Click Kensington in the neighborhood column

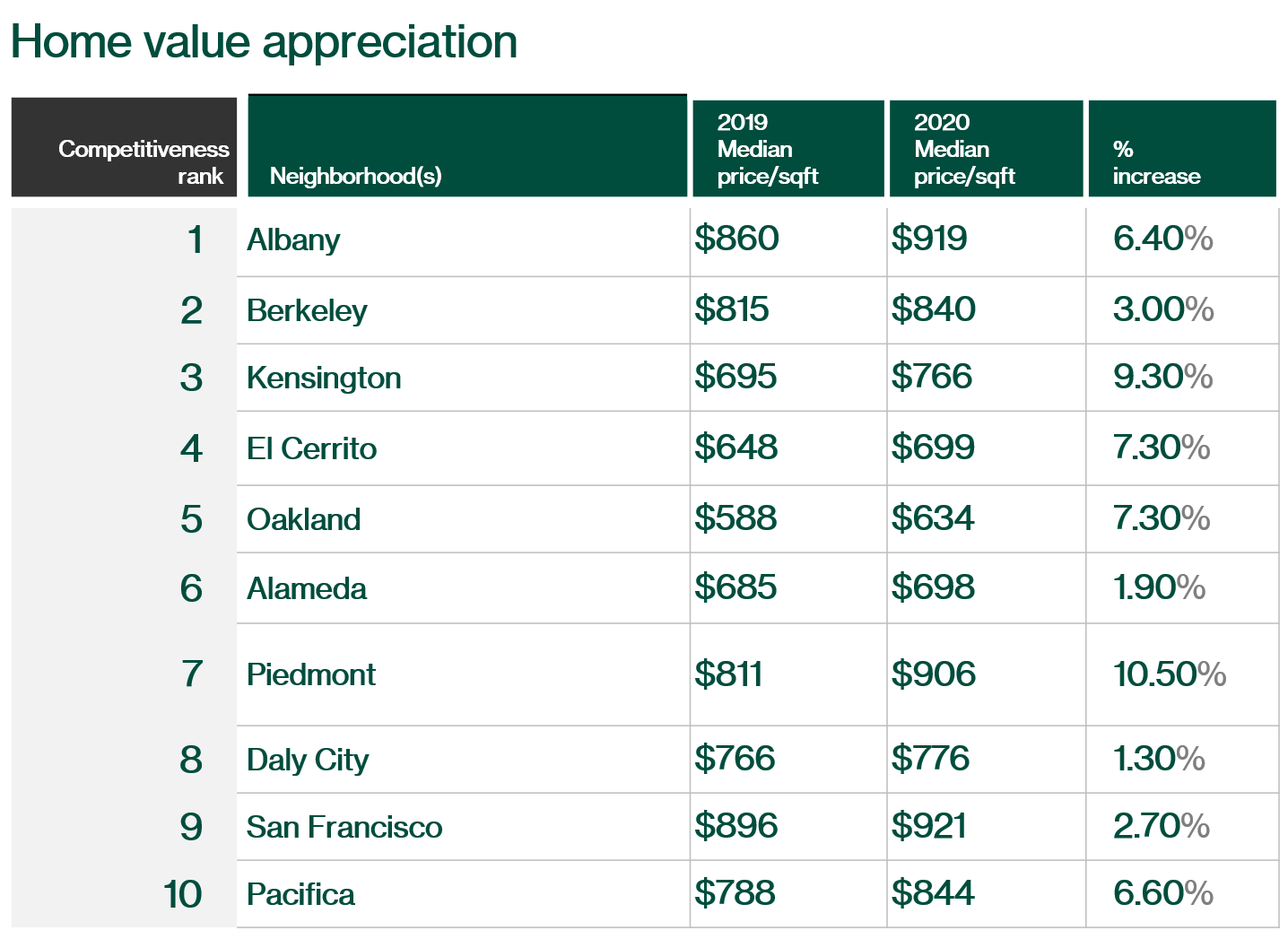coord(324,378)
